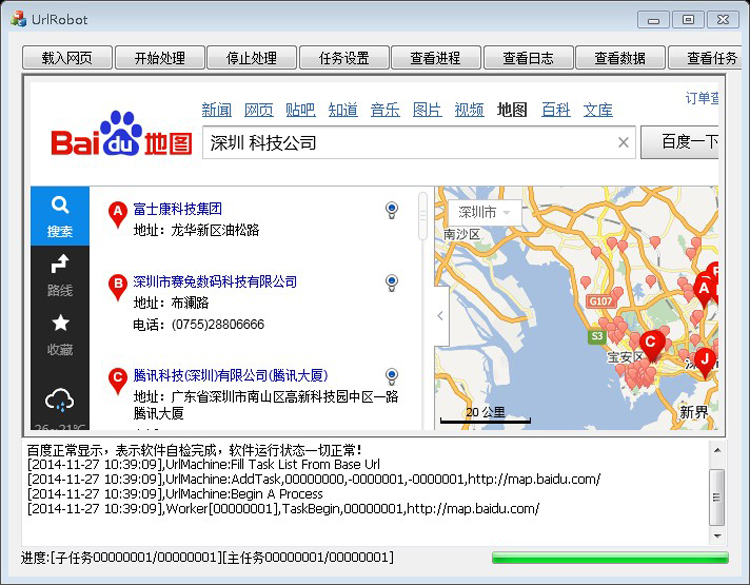The width and height of the screenshot is (750, 585).
Task: Start processing with 开始处理 button
Action: [x=160, y=58]
